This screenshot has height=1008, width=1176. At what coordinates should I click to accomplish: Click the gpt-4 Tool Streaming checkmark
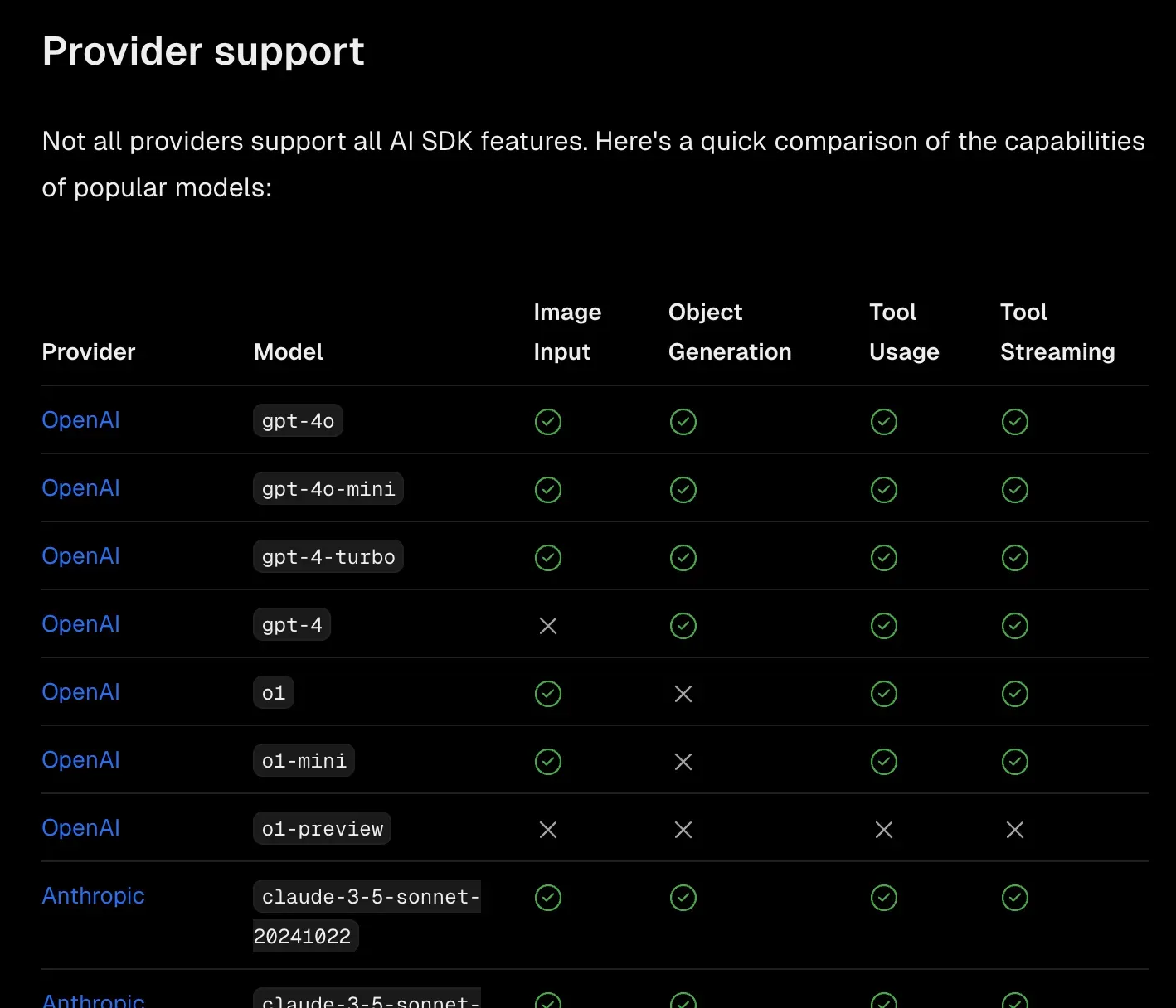(x=1015, y=626)
